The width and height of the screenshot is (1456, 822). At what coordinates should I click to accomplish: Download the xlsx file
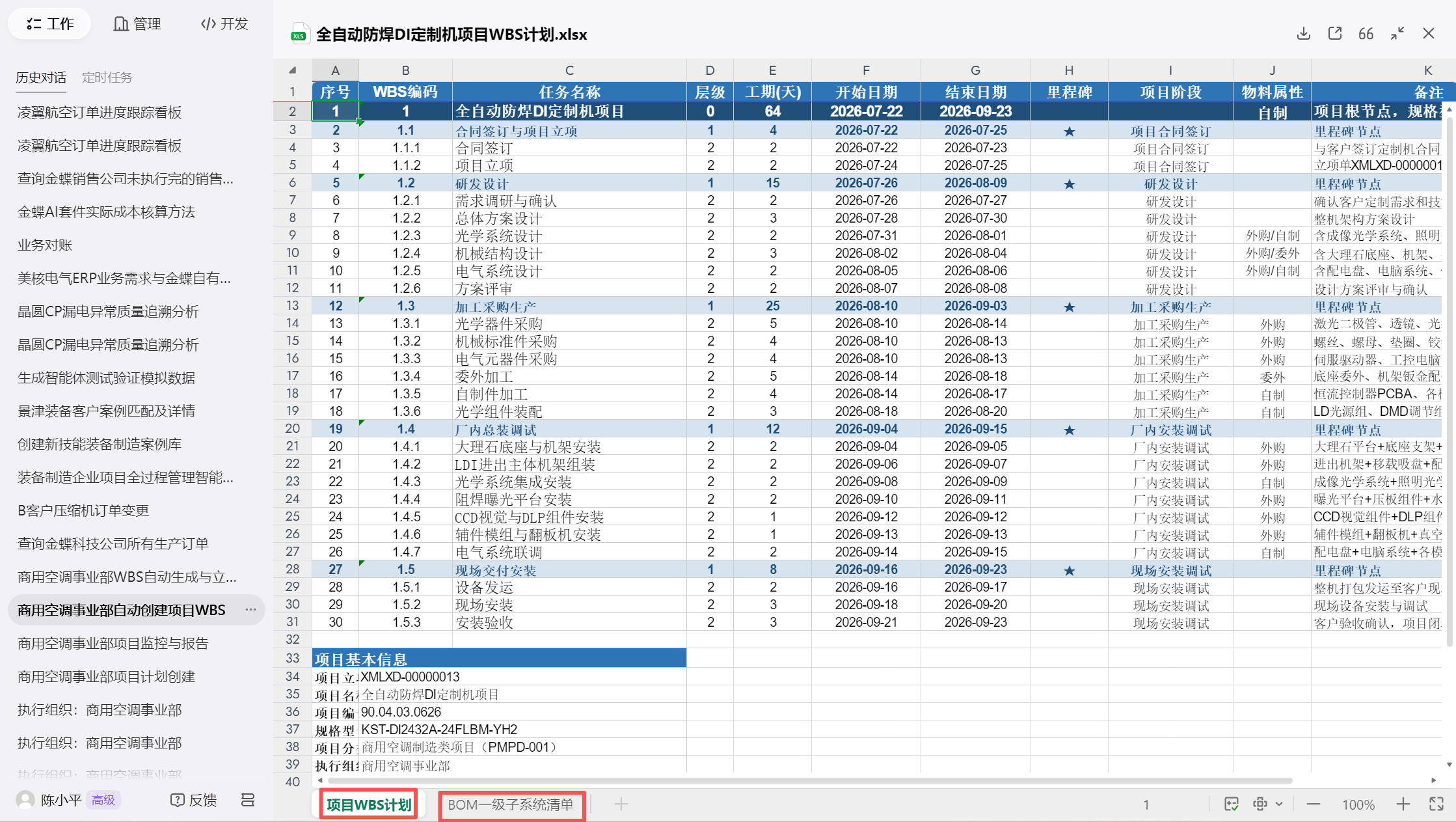click(1303, 34)
